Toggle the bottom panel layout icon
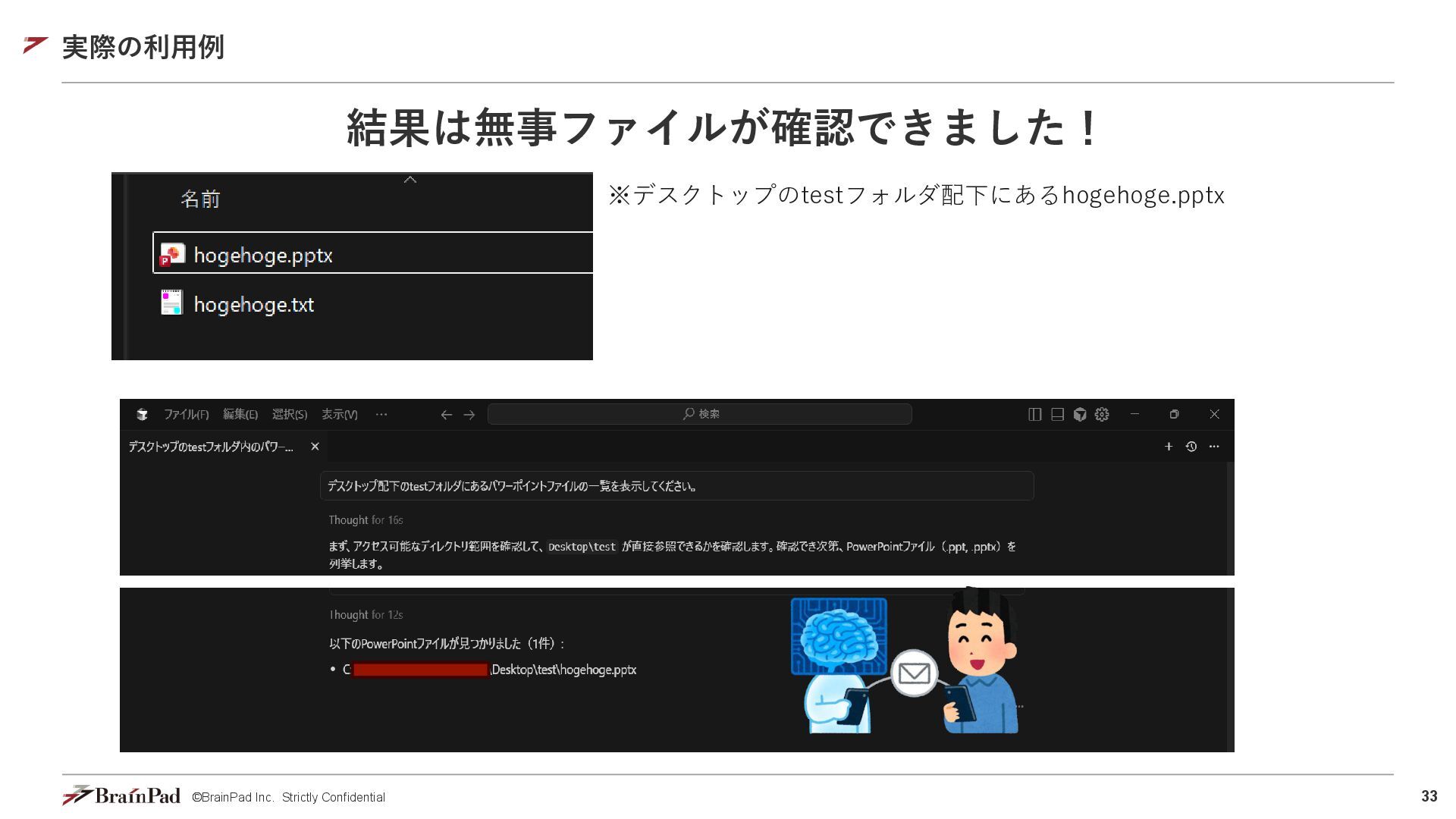Viewport: 1456px width, 819px height. click(1057, 414)
